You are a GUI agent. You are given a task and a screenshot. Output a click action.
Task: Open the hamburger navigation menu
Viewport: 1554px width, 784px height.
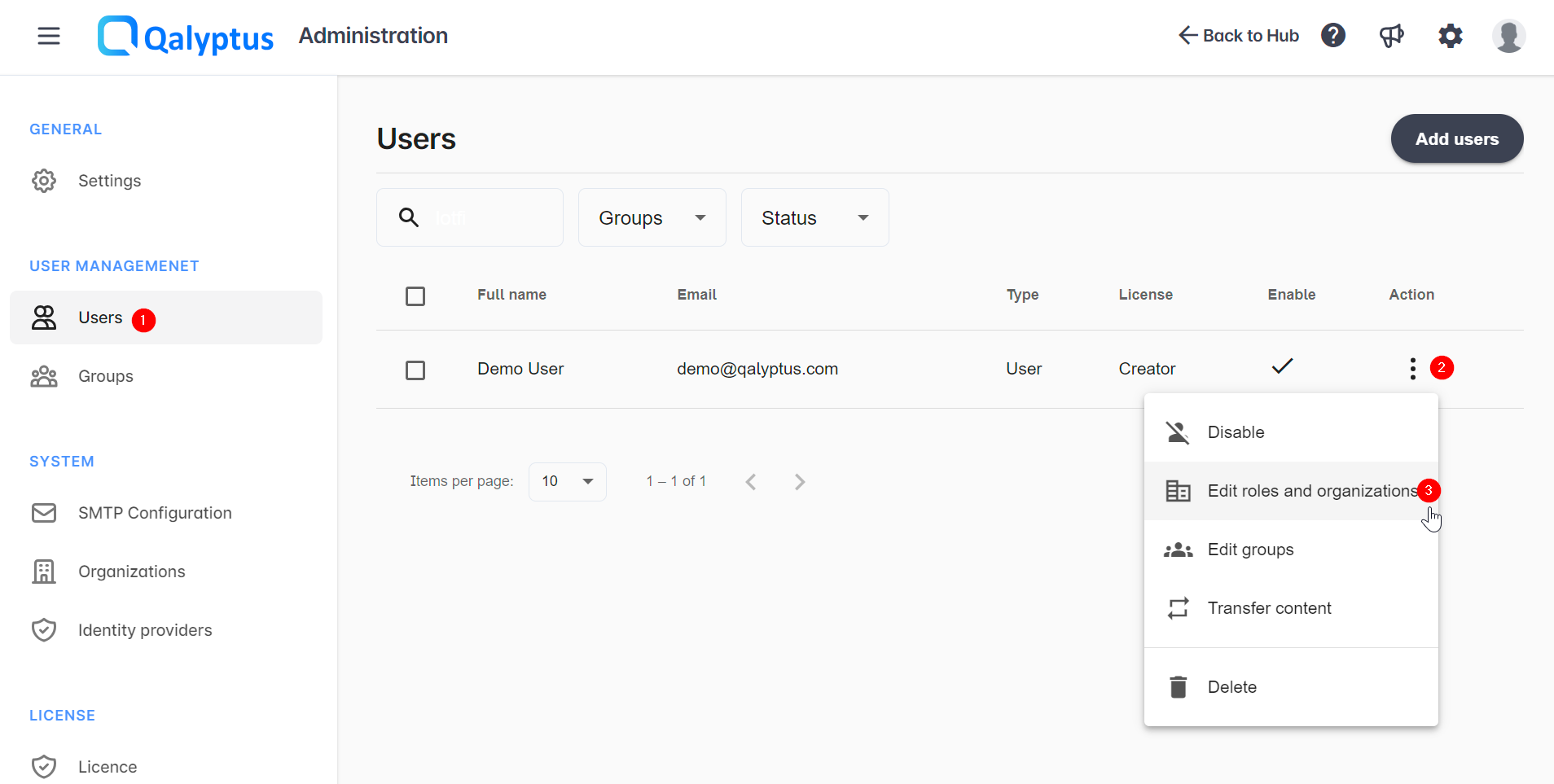pyautogui.click(x=49, y=36)
